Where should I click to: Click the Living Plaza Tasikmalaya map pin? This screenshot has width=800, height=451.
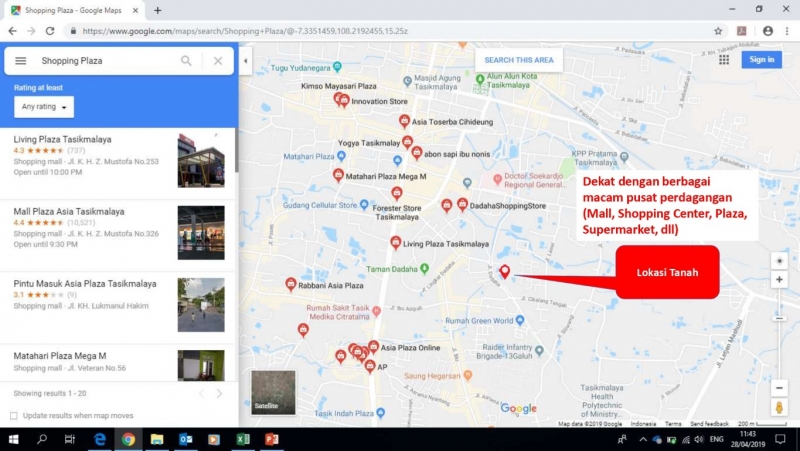(395, 242)
